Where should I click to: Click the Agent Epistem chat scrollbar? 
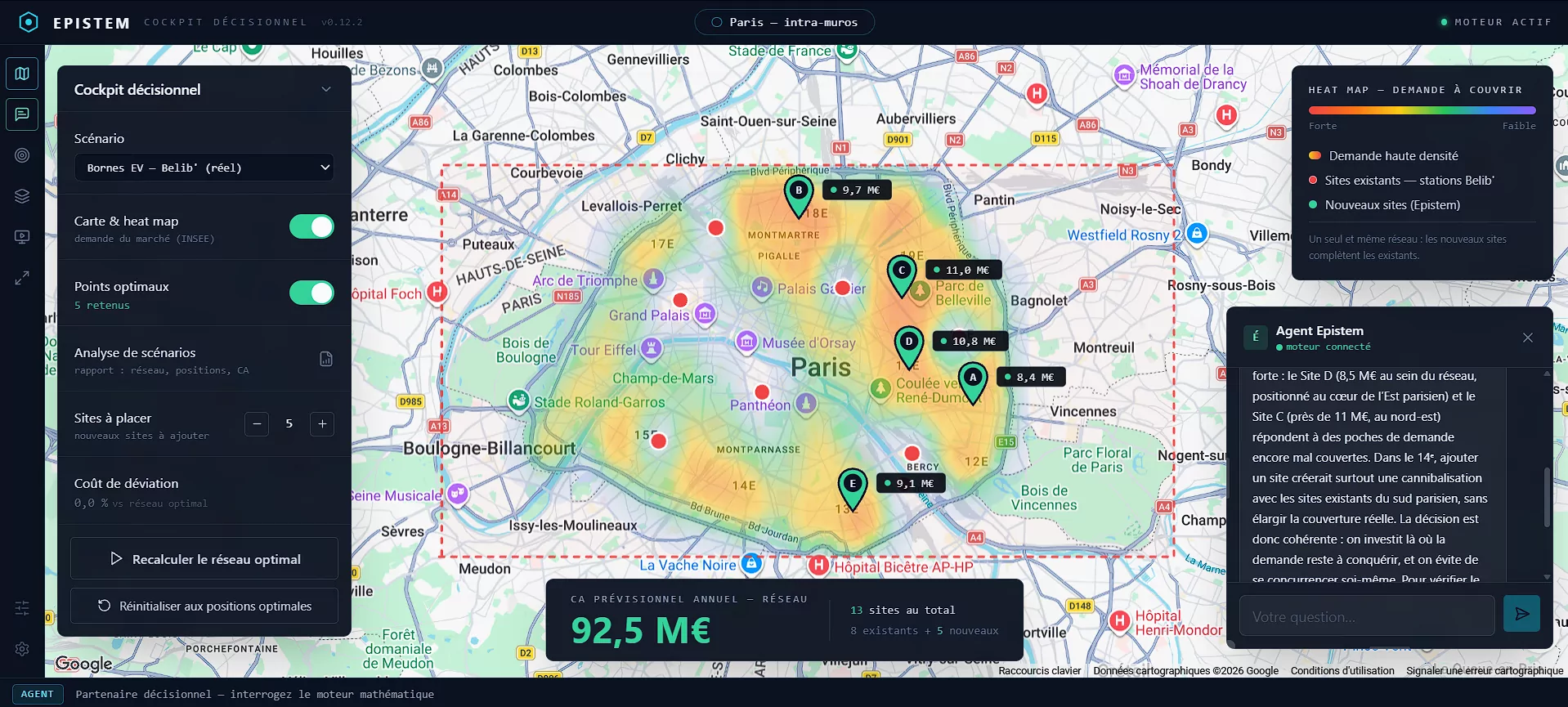(1546, 497)
